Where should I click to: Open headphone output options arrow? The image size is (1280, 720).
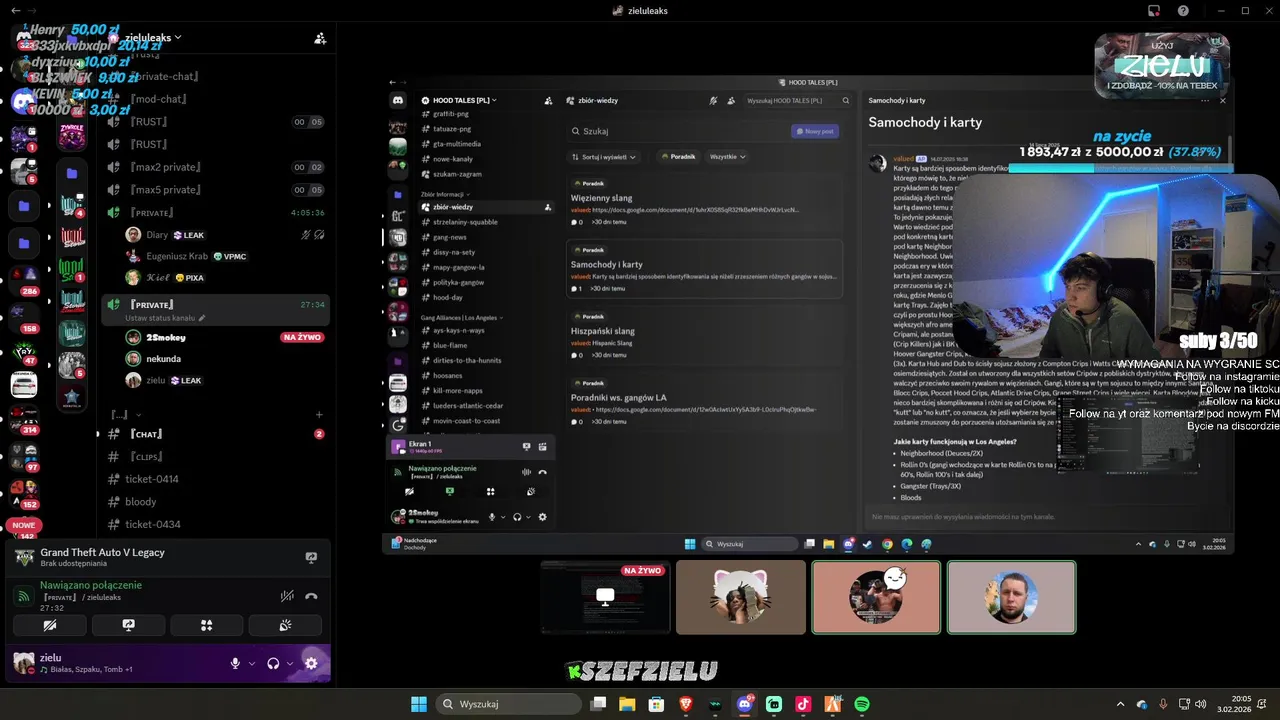click(x=290, y=663)
